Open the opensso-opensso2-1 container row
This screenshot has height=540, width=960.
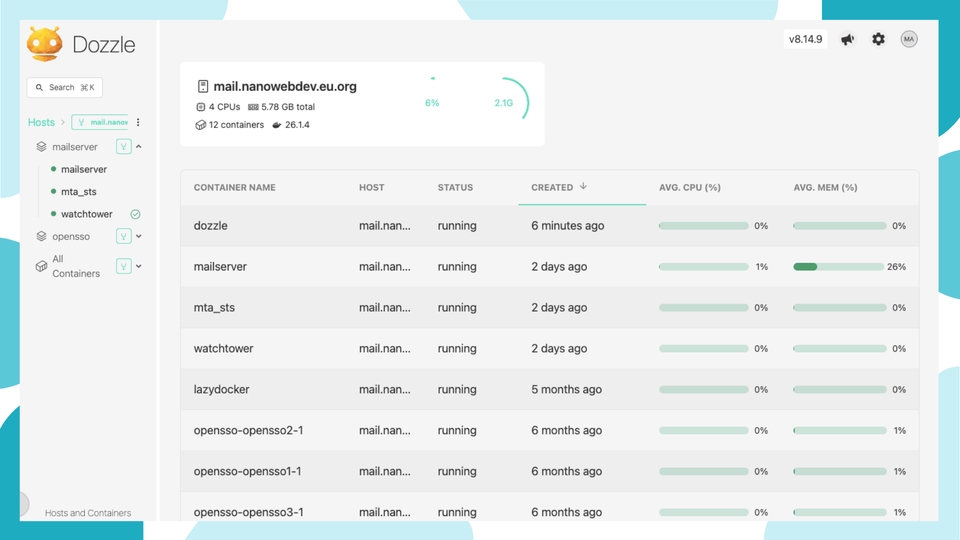point(550,430)
